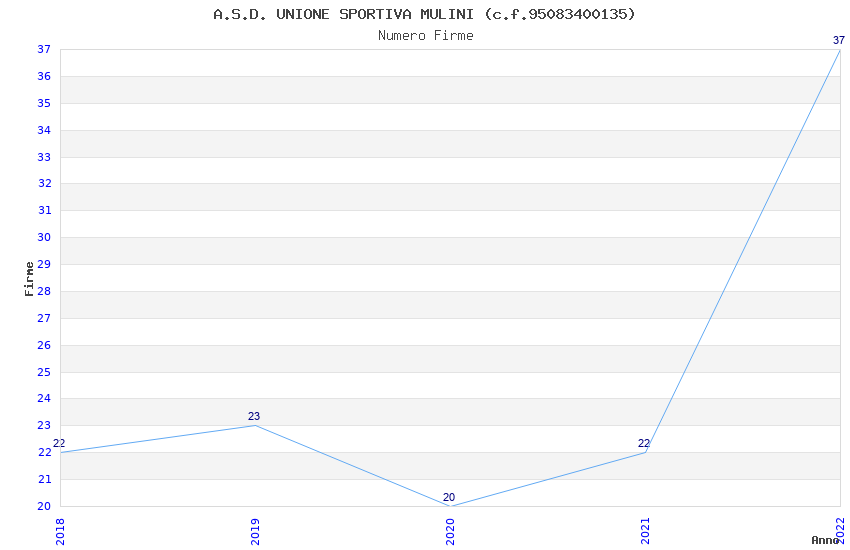Click data point label 23 above 2019
The width and height of the screenshot is (850, 550).
[x=254, y=416]
